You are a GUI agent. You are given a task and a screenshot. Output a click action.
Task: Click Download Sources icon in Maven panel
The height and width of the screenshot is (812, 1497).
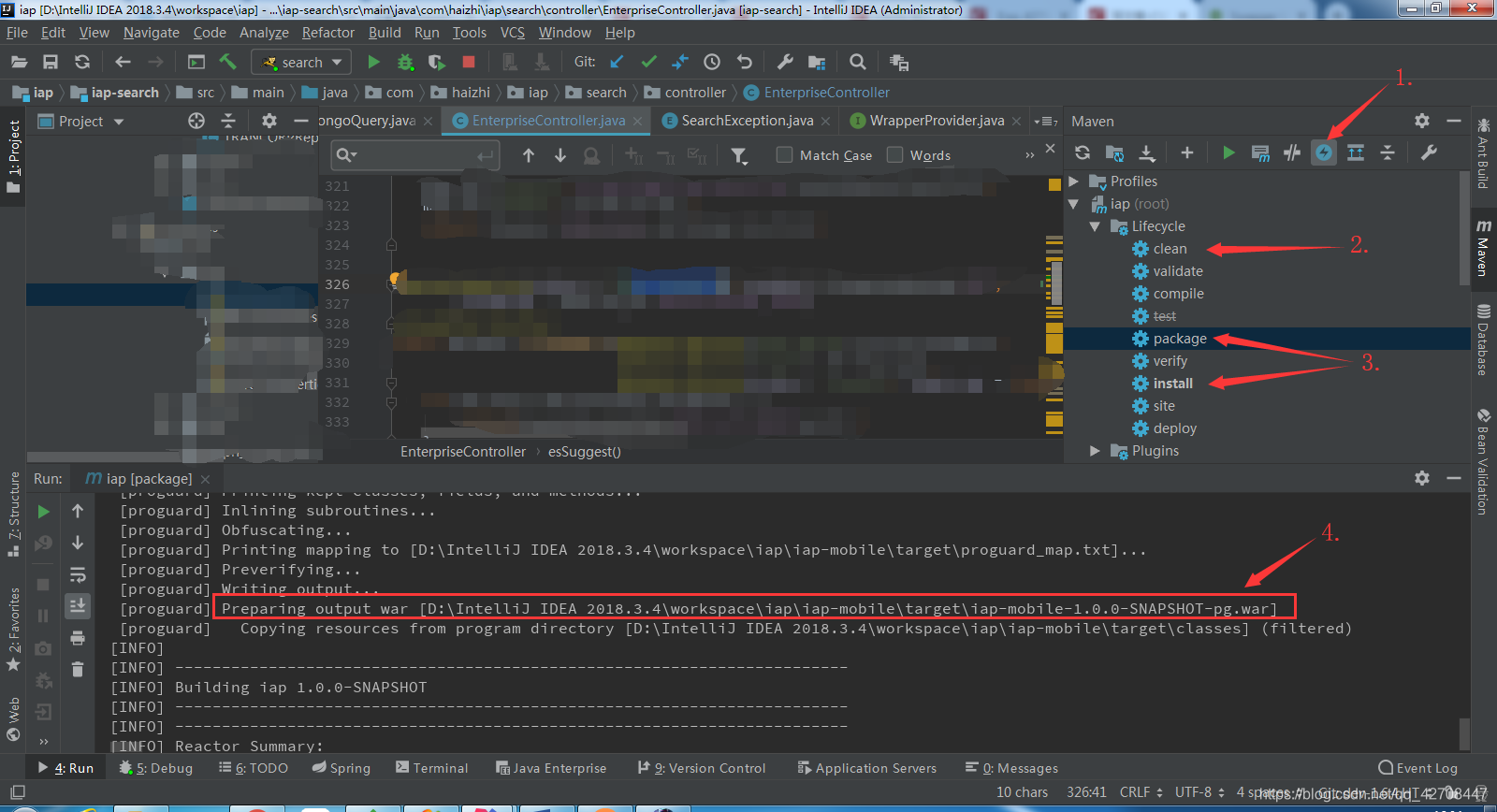1146,152
